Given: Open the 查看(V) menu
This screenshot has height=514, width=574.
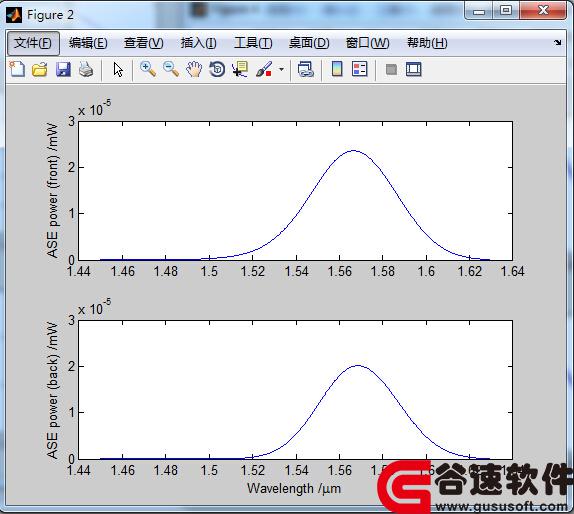Looking at the screenshot, I should point(144,43).
